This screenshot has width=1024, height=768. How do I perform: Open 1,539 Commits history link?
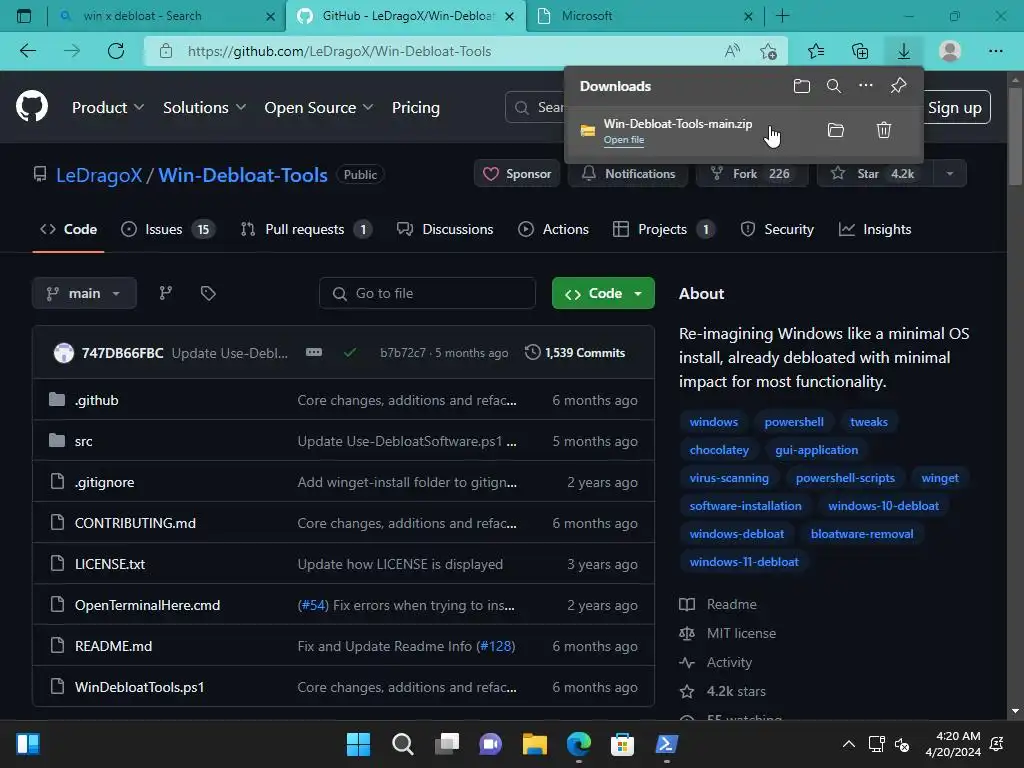[x=575, y=353]
